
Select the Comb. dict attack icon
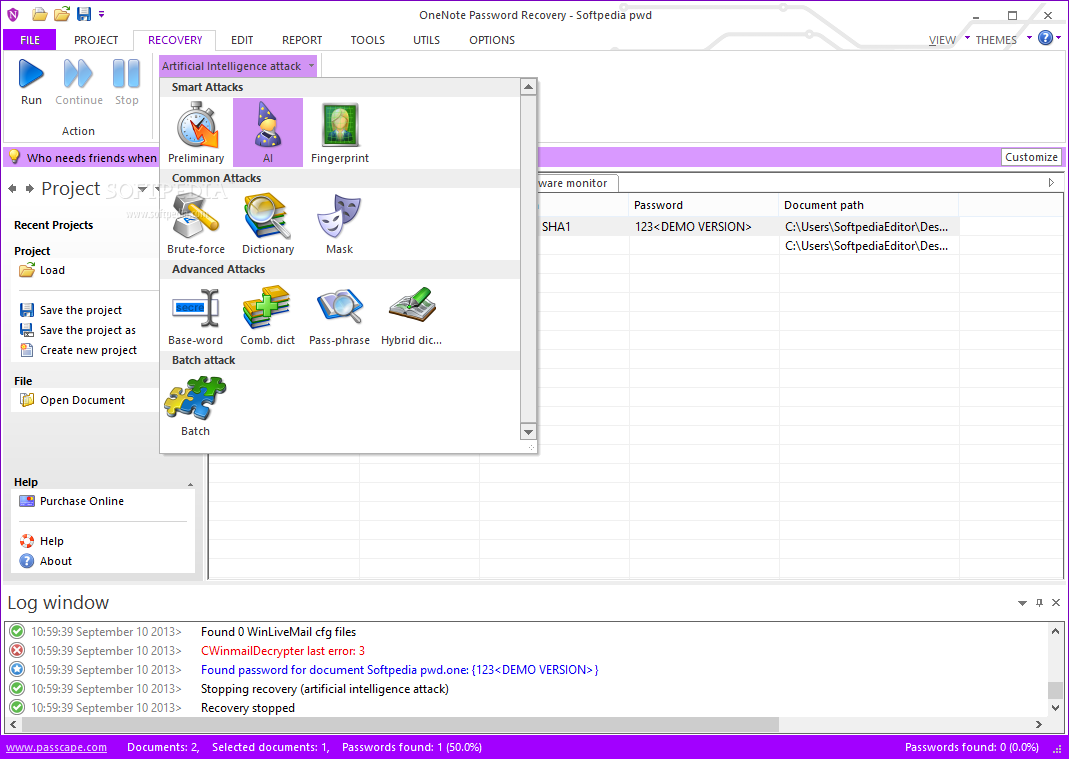point(268,315)
